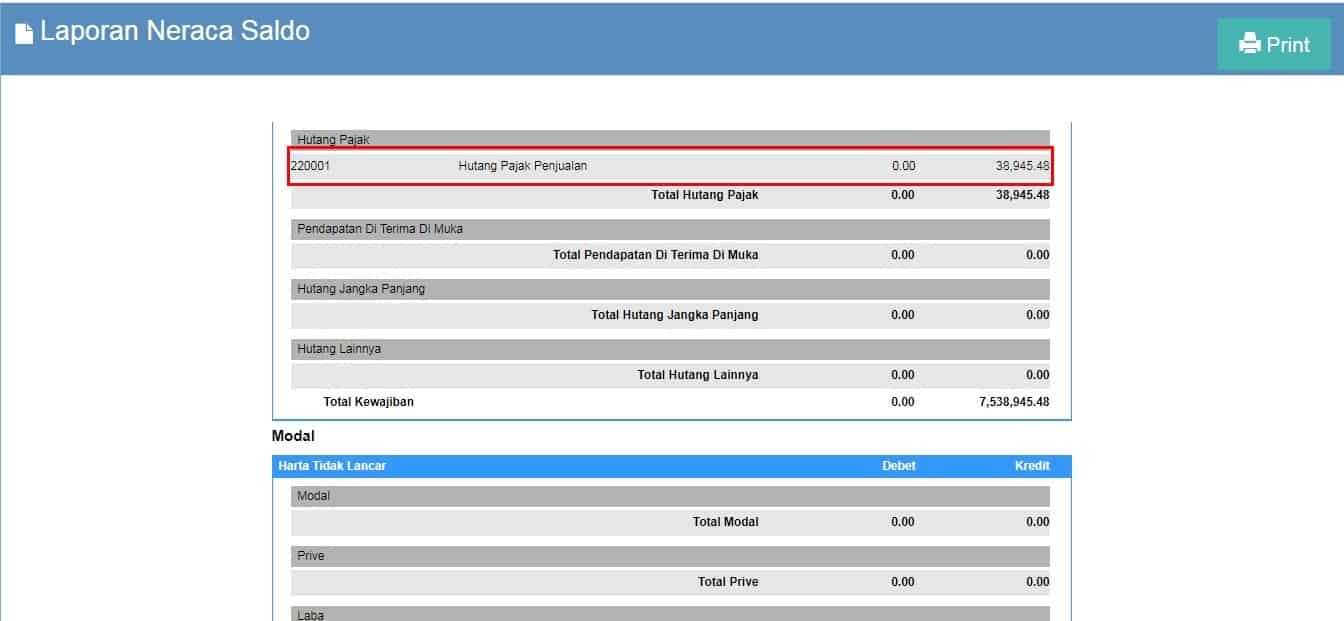Image resolution: width=1344 pixels, height=621 pixels.
Task: Click the Debet column header
Action: (898, 466)
